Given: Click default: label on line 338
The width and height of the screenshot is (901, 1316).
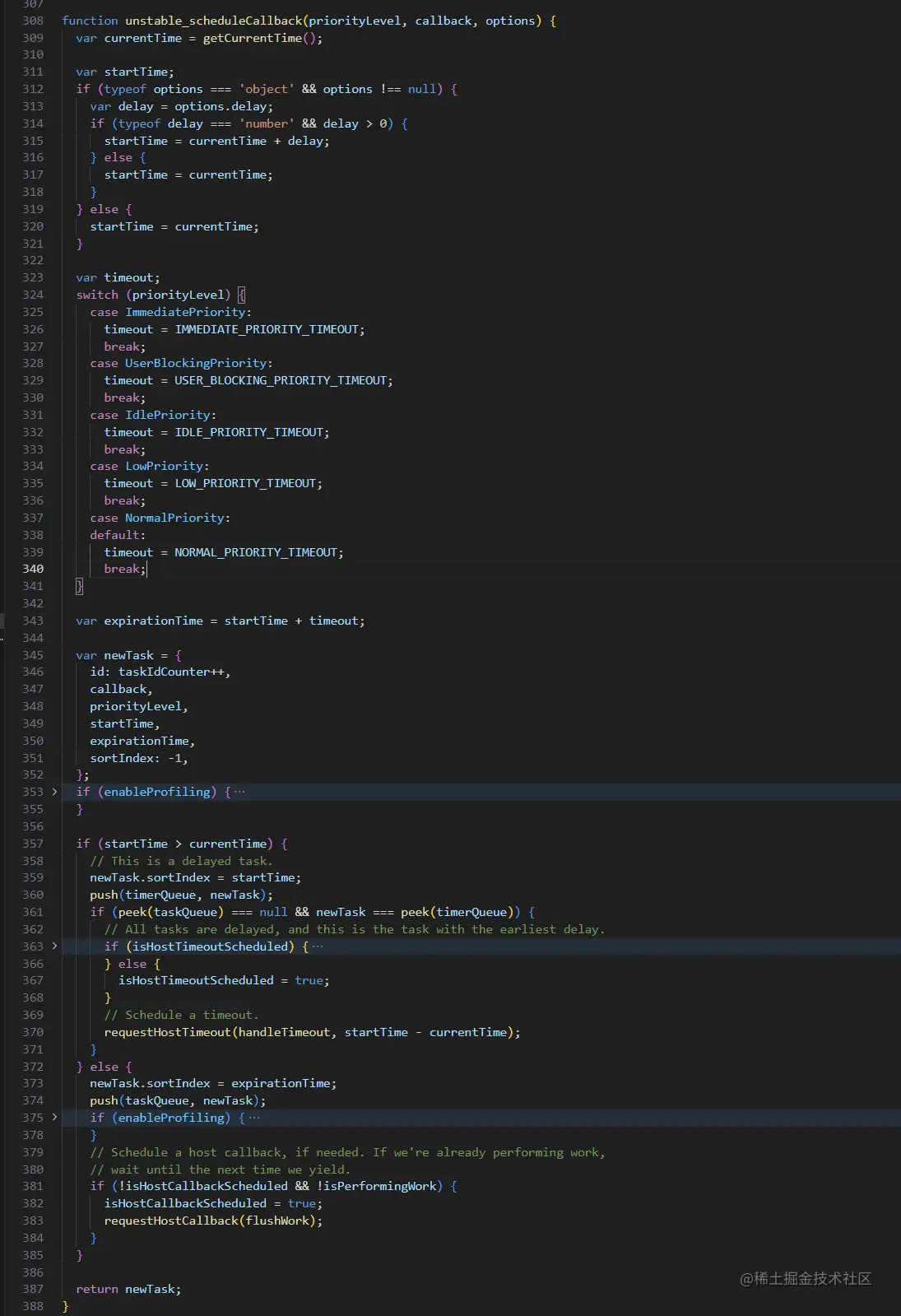Looking at the screenshot, I should coord(118,535).
